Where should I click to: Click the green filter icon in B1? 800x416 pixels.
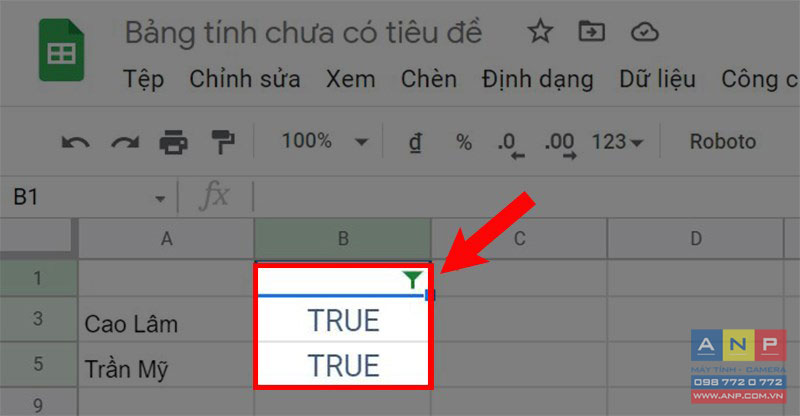[412, 279]
